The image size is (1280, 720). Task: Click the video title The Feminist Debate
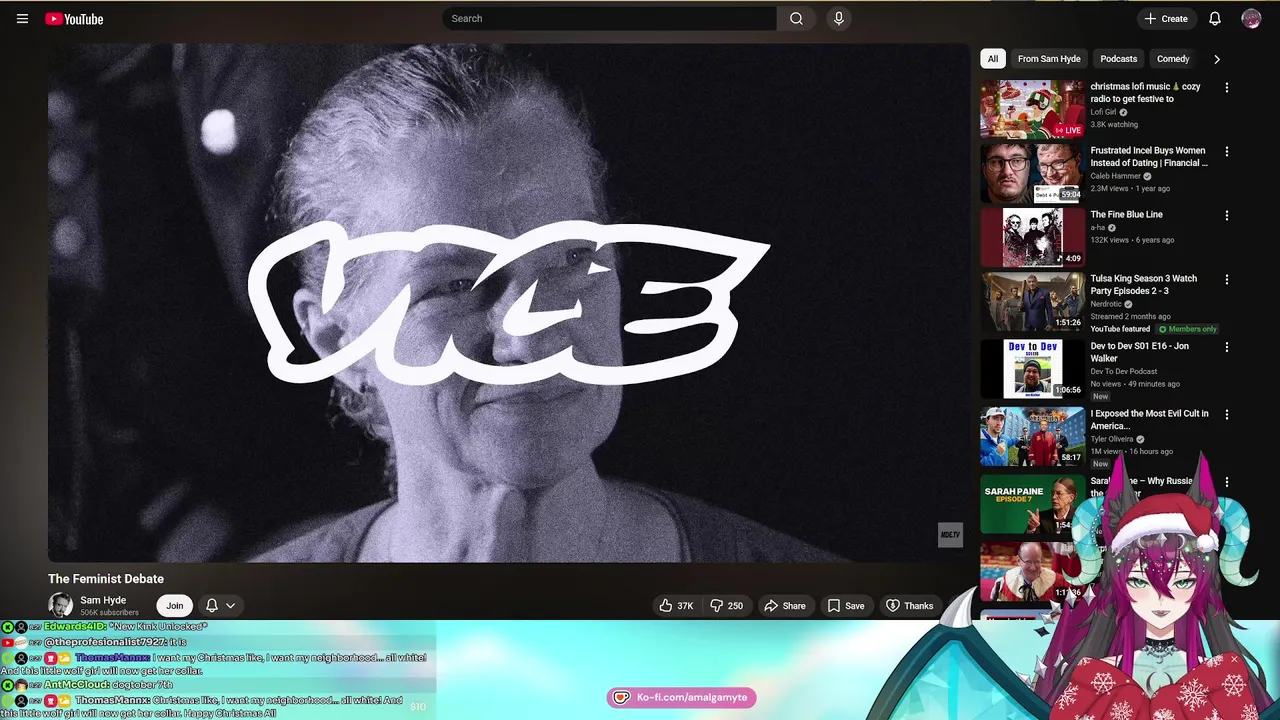click(x=106, y=579)
